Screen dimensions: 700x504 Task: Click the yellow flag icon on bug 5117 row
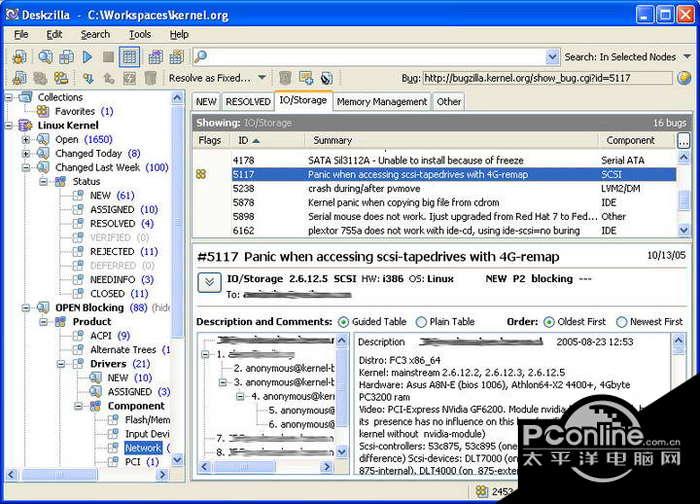[201, 174]
